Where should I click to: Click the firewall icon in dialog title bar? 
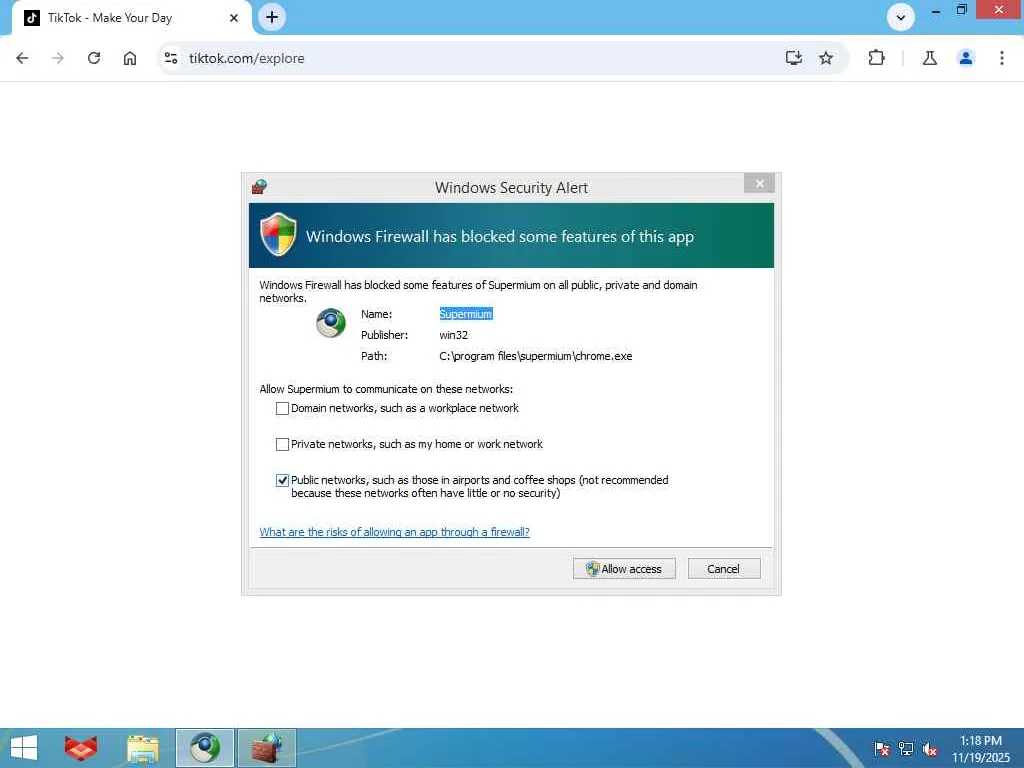coord(259,187)
